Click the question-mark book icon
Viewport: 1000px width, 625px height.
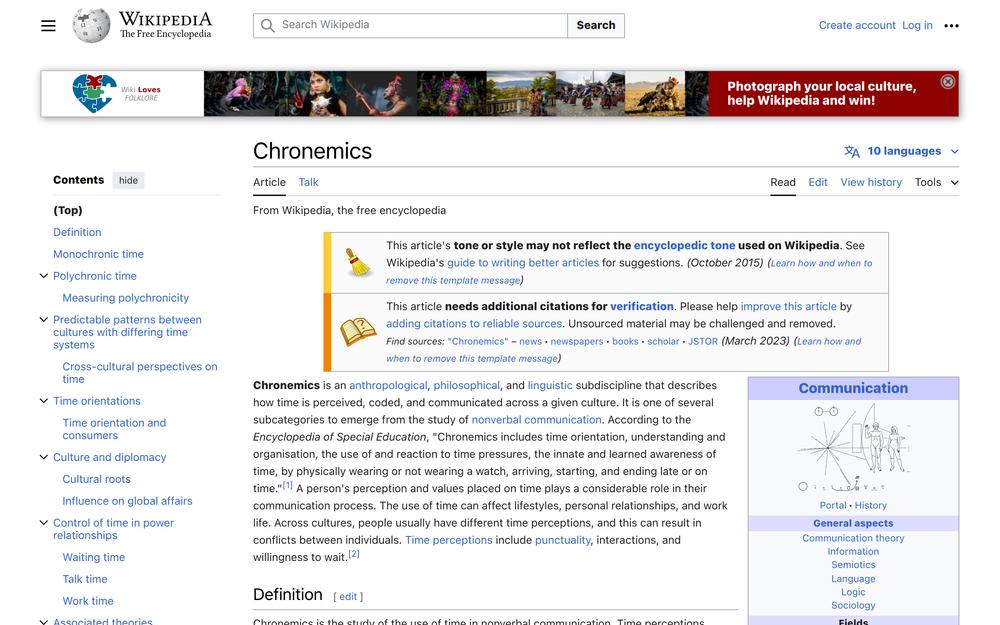coord(358,332)
